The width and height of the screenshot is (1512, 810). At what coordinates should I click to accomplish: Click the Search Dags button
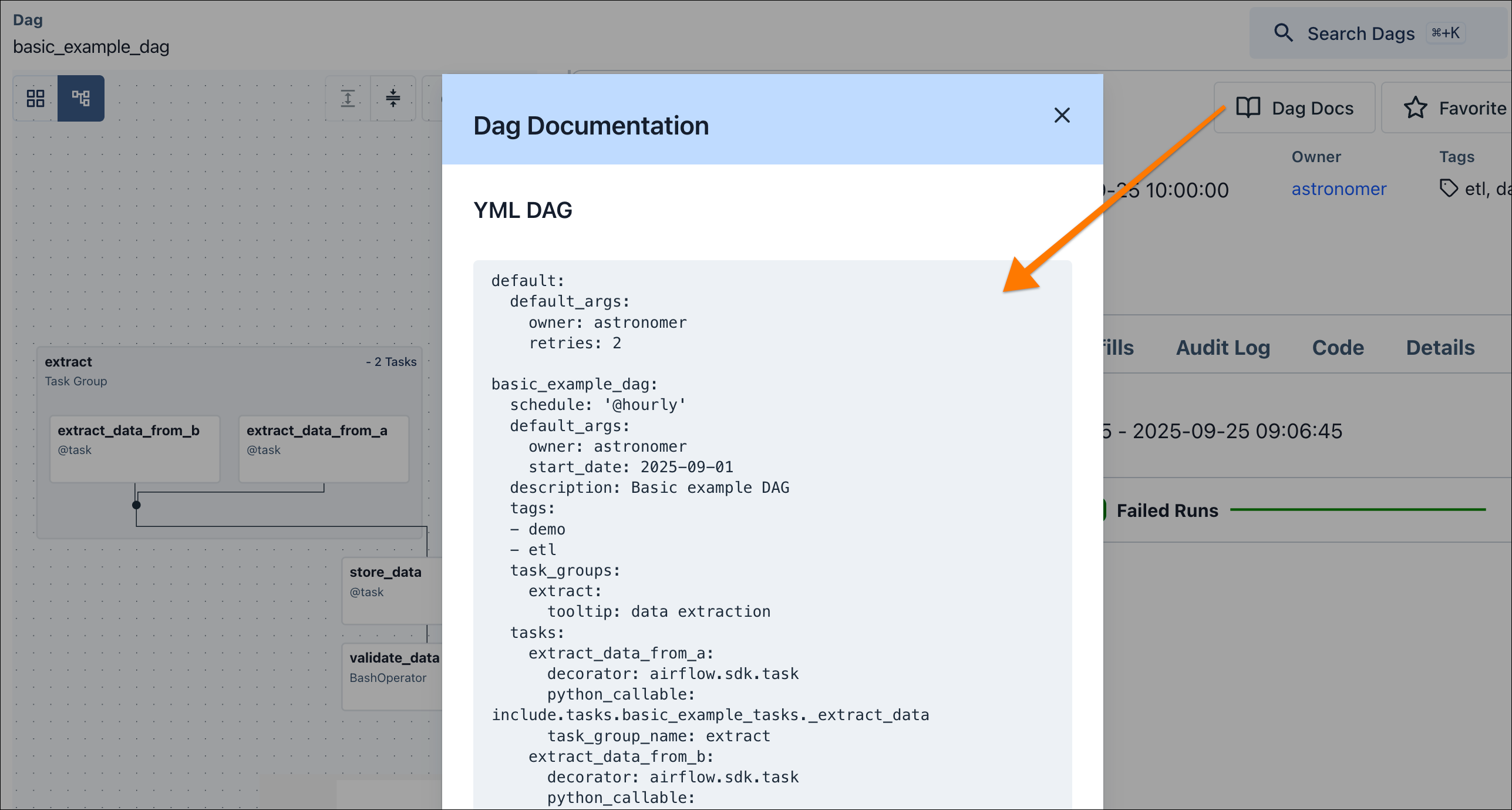pos(1361,33)
